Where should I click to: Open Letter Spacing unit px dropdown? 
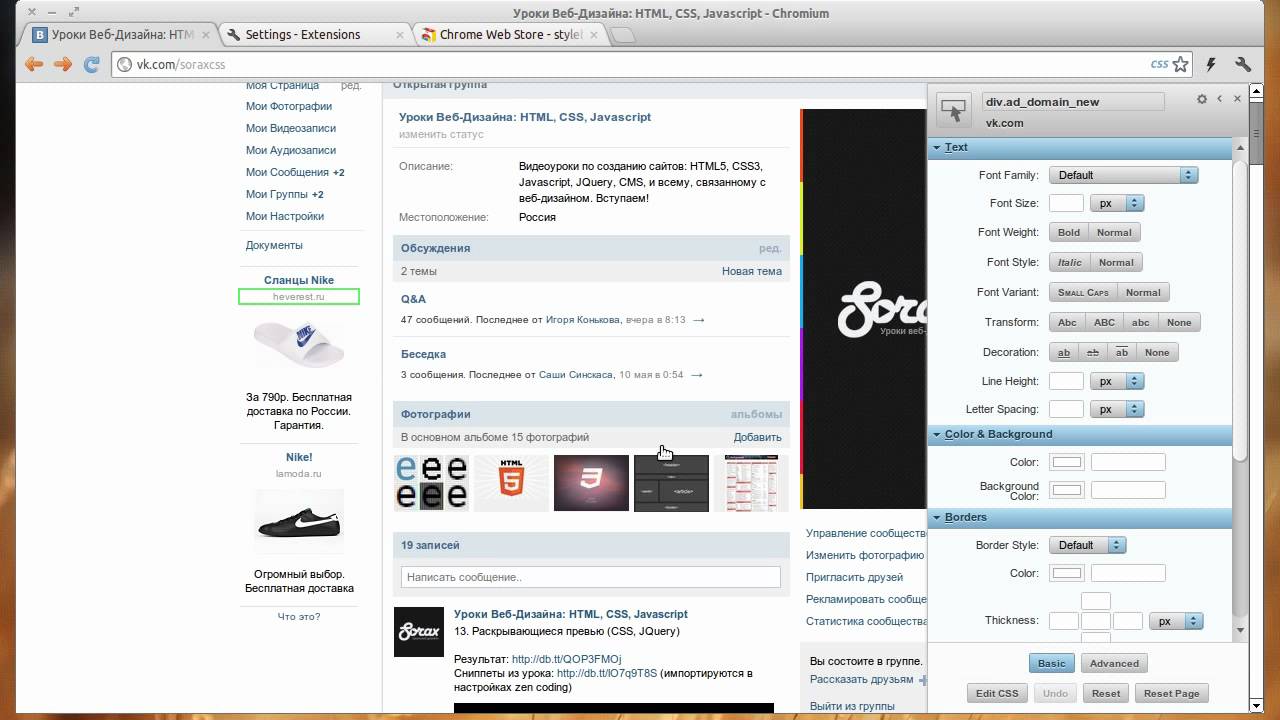1116,409
